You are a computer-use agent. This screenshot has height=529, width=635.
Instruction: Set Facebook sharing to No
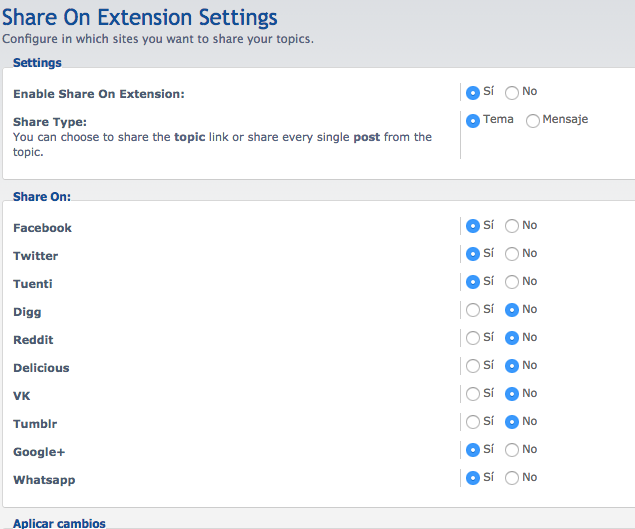pyautogui.click(x=512, y=226)
